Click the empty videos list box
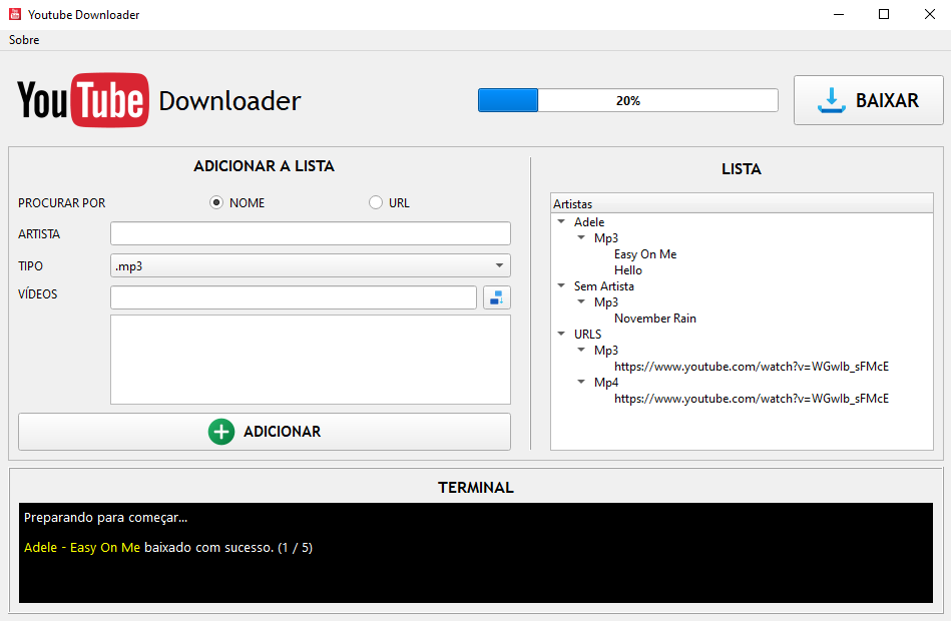 311,359
